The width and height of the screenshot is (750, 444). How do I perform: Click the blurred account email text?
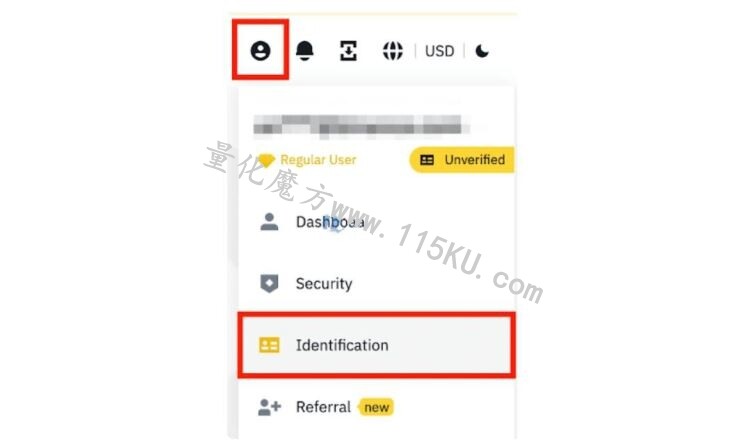pyautogui.click(x=360, y=124)
